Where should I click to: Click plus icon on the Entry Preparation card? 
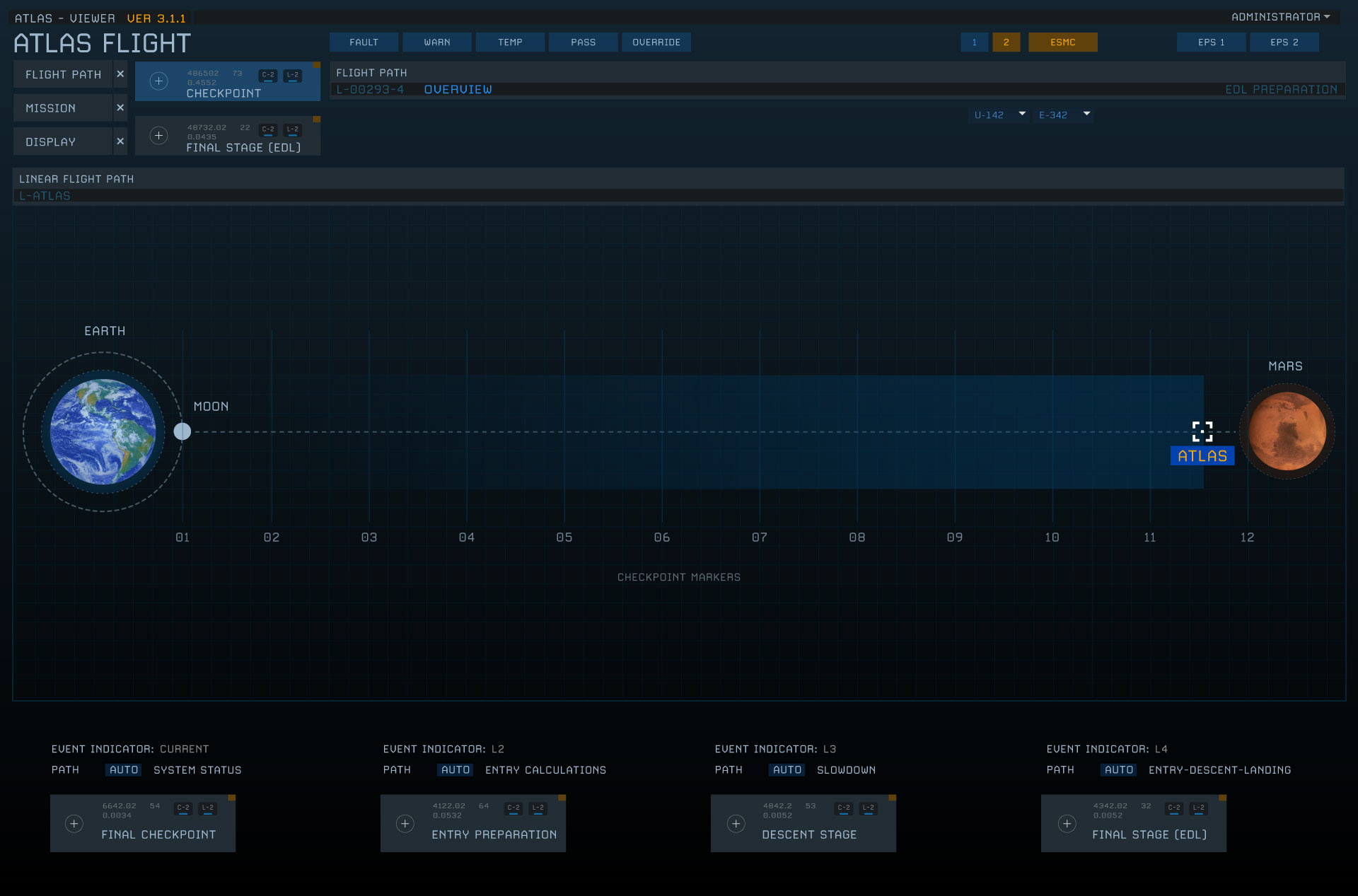point(405,824)
